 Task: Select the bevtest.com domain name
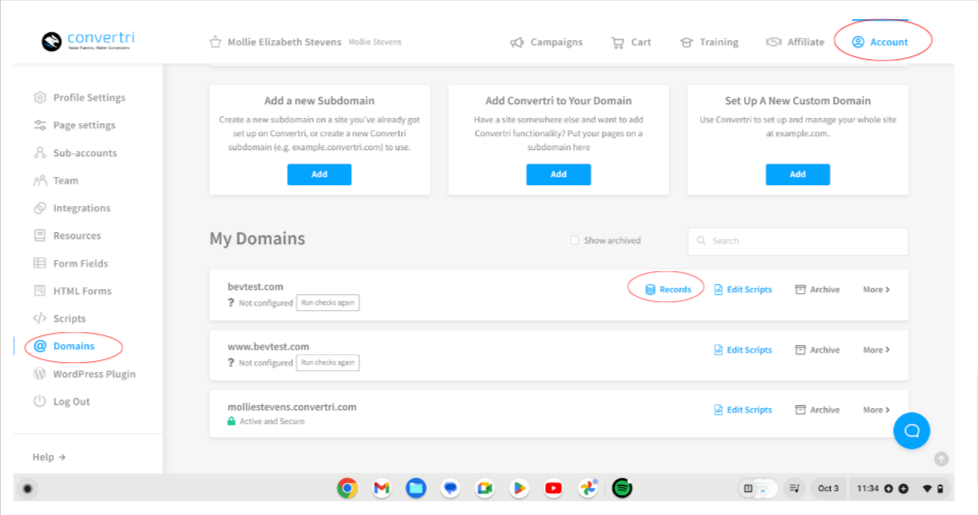255,286
